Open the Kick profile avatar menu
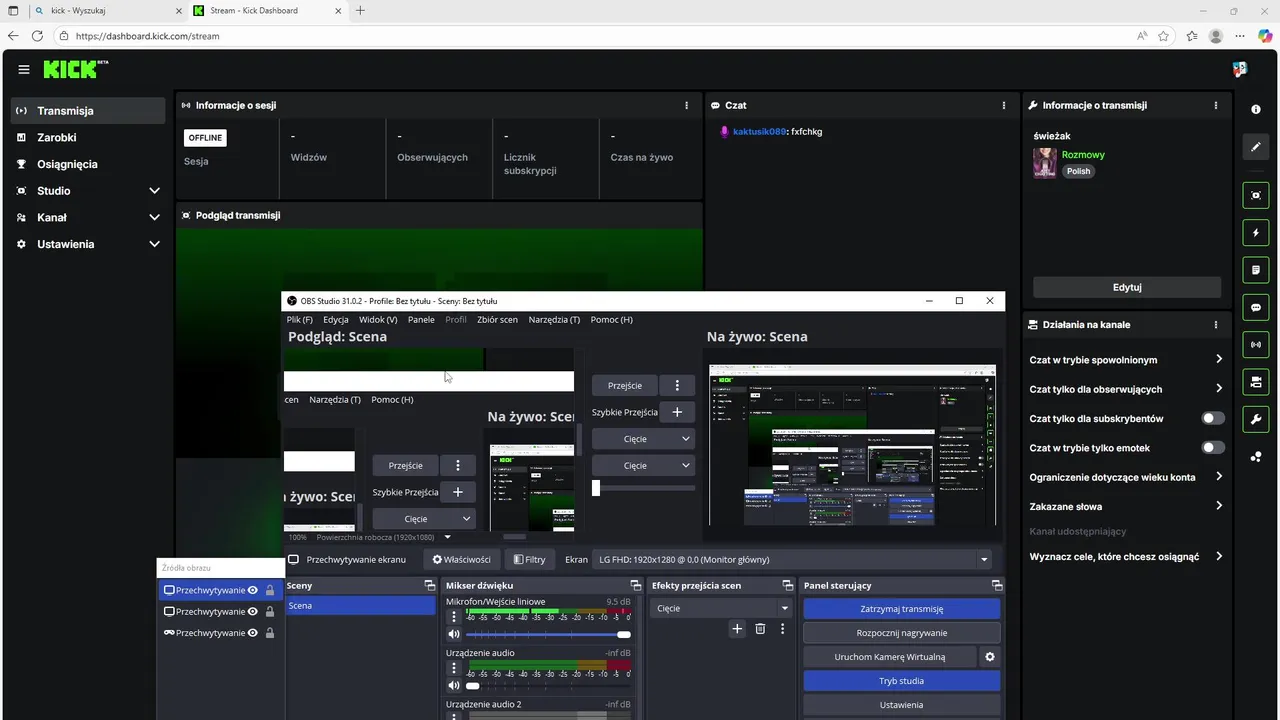Screen dimensions: 1280x720 coord(1240,70)
